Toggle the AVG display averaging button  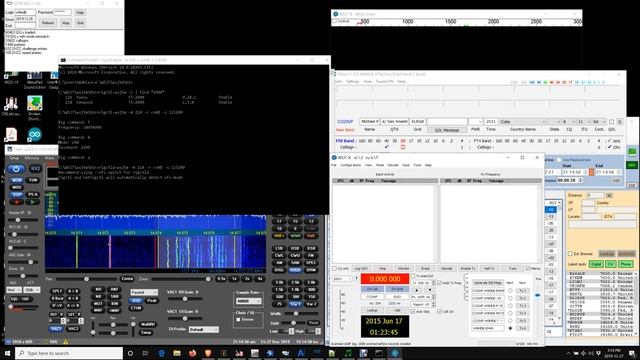(x=136, y=300)
